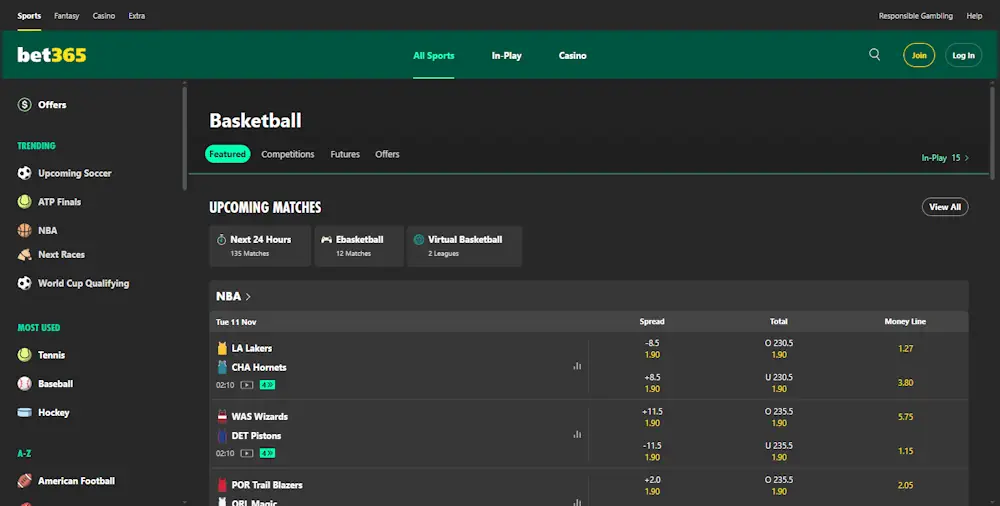Image resolution: width=1000 pixels, height=506 pixels.
Task: Click the Join button
Action: [x=919, y=56]
